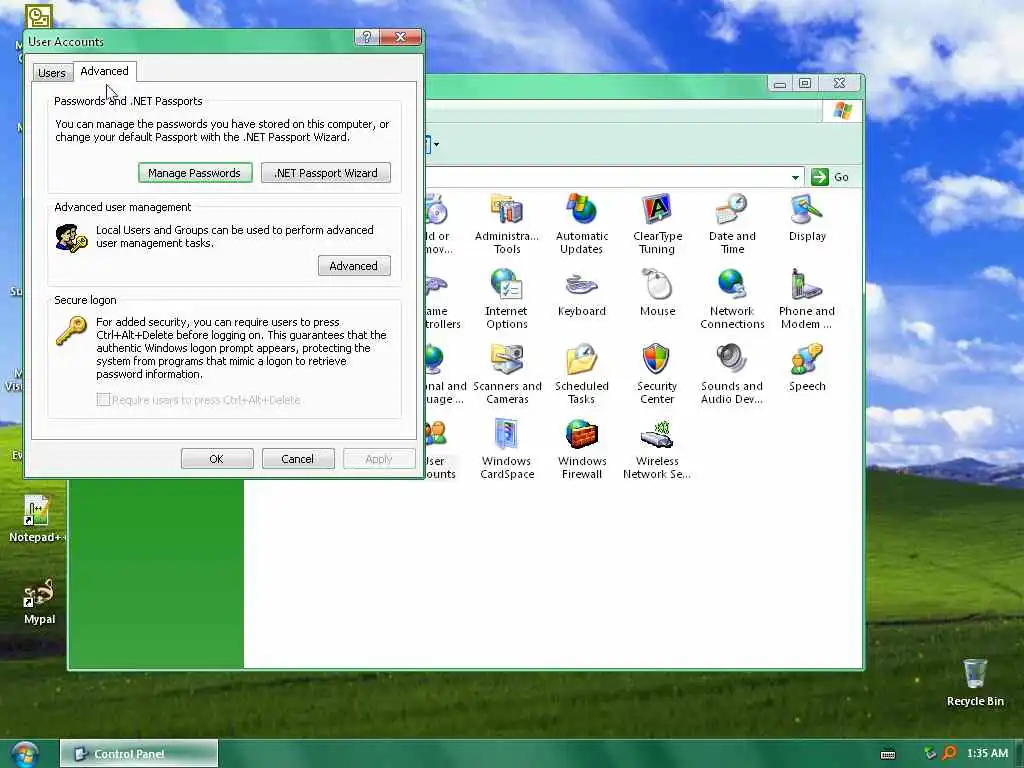Click the Go button in address bar

pyautogui.click(x=830, y=177)
